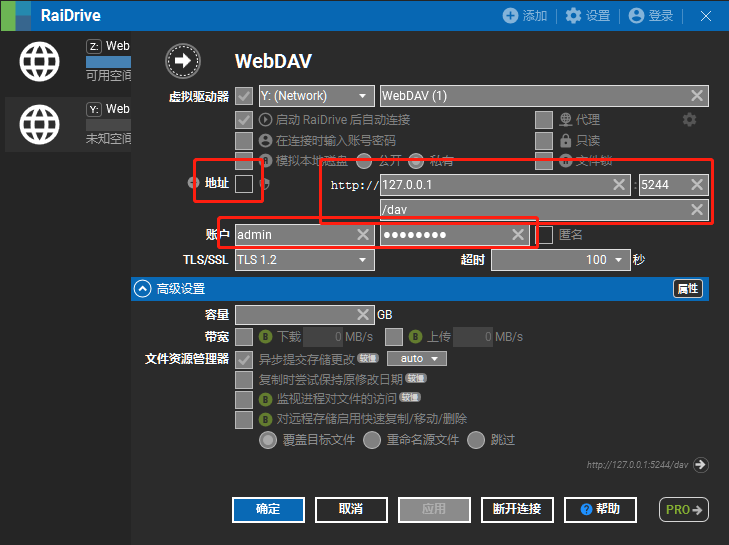
Task: Click the 添加 plus icon in title bar
Action: 510,15
